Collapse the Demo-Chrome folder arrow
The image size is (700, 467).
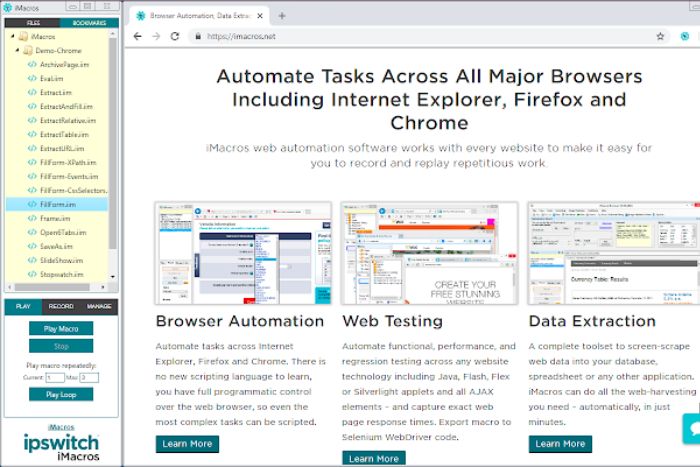(x=20, y=50)
